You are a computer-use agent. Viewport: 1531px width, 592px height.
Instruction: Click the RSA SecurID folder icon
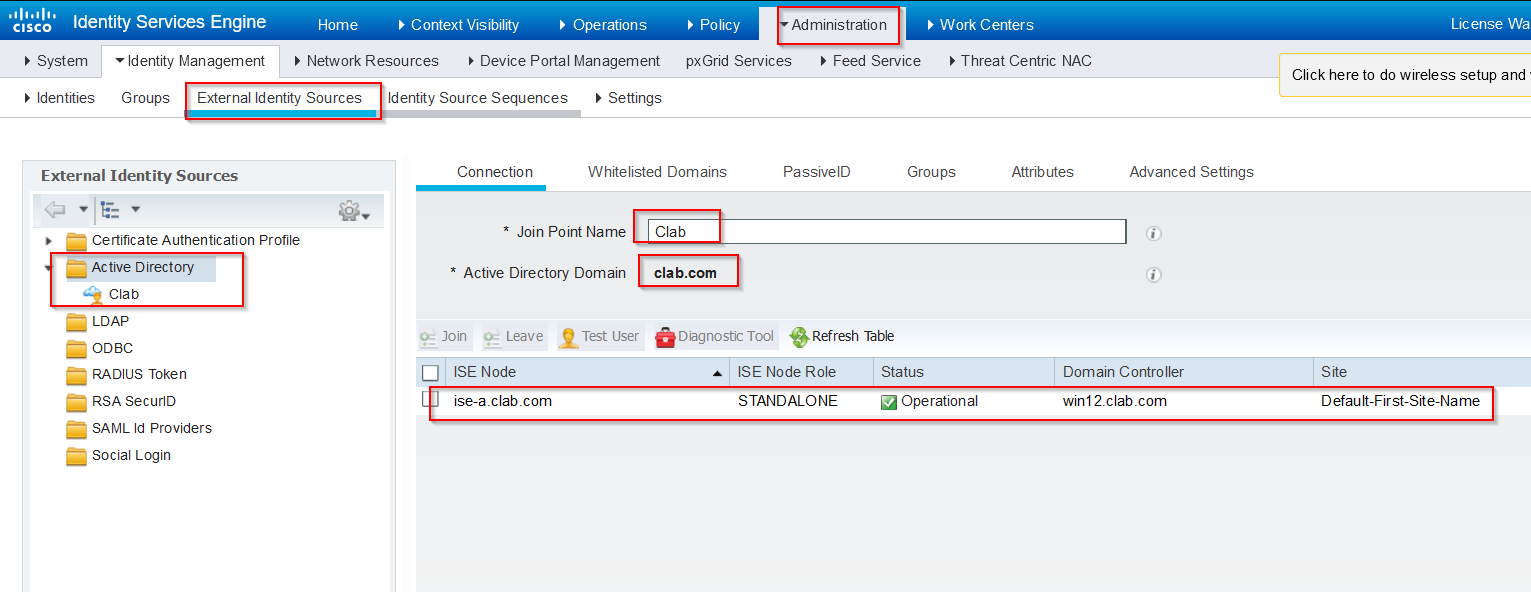pyautogui.click(x=76, y=402)
